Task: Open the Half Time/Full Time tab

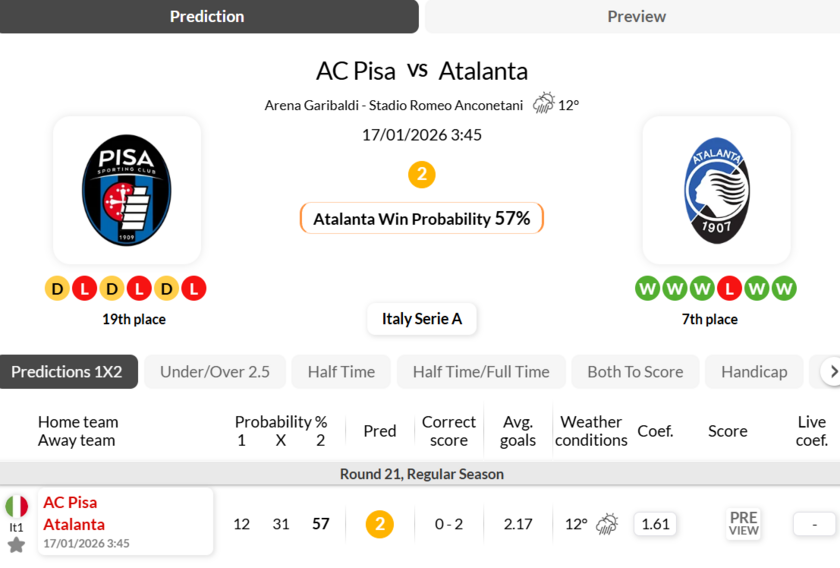Action: click(481, 372)
